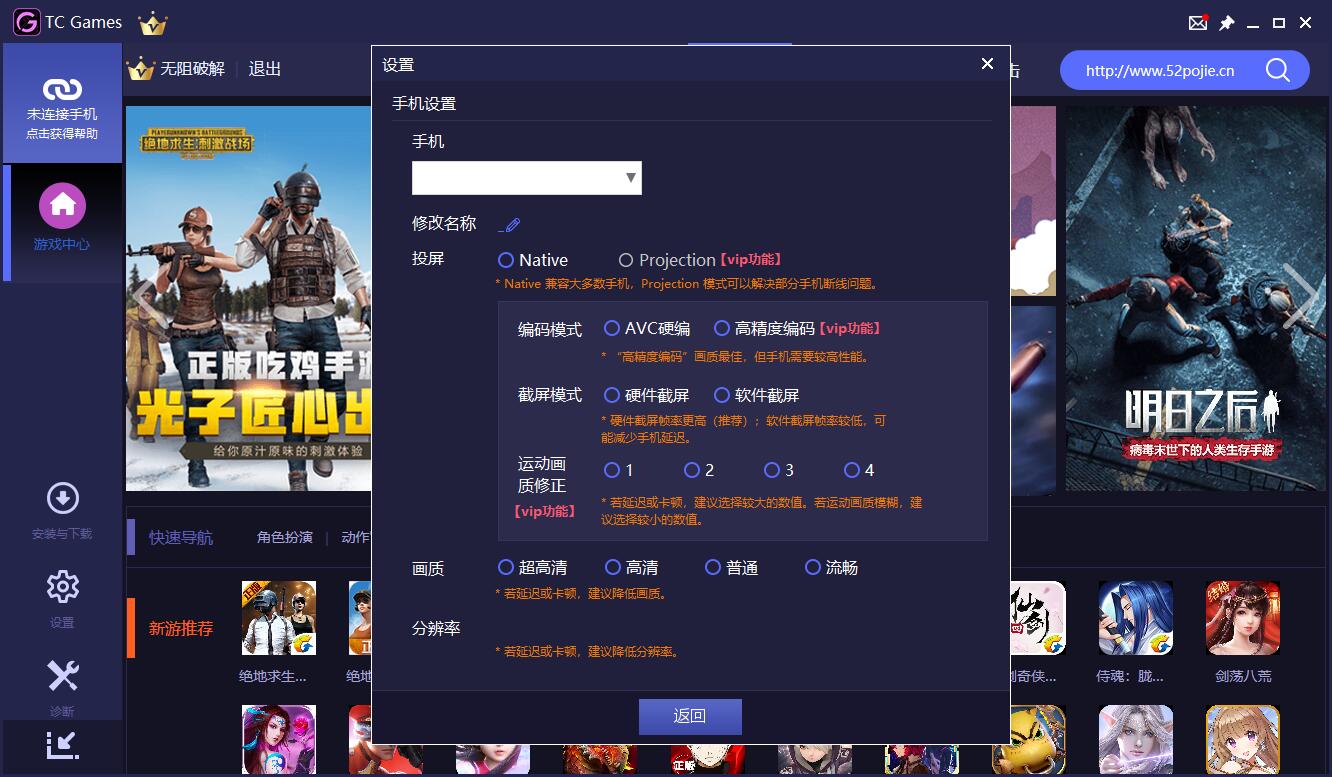This screenshot has width=1332, height=777.
Task: Click the 安装与下载 download icon
Action: point(62,500)
